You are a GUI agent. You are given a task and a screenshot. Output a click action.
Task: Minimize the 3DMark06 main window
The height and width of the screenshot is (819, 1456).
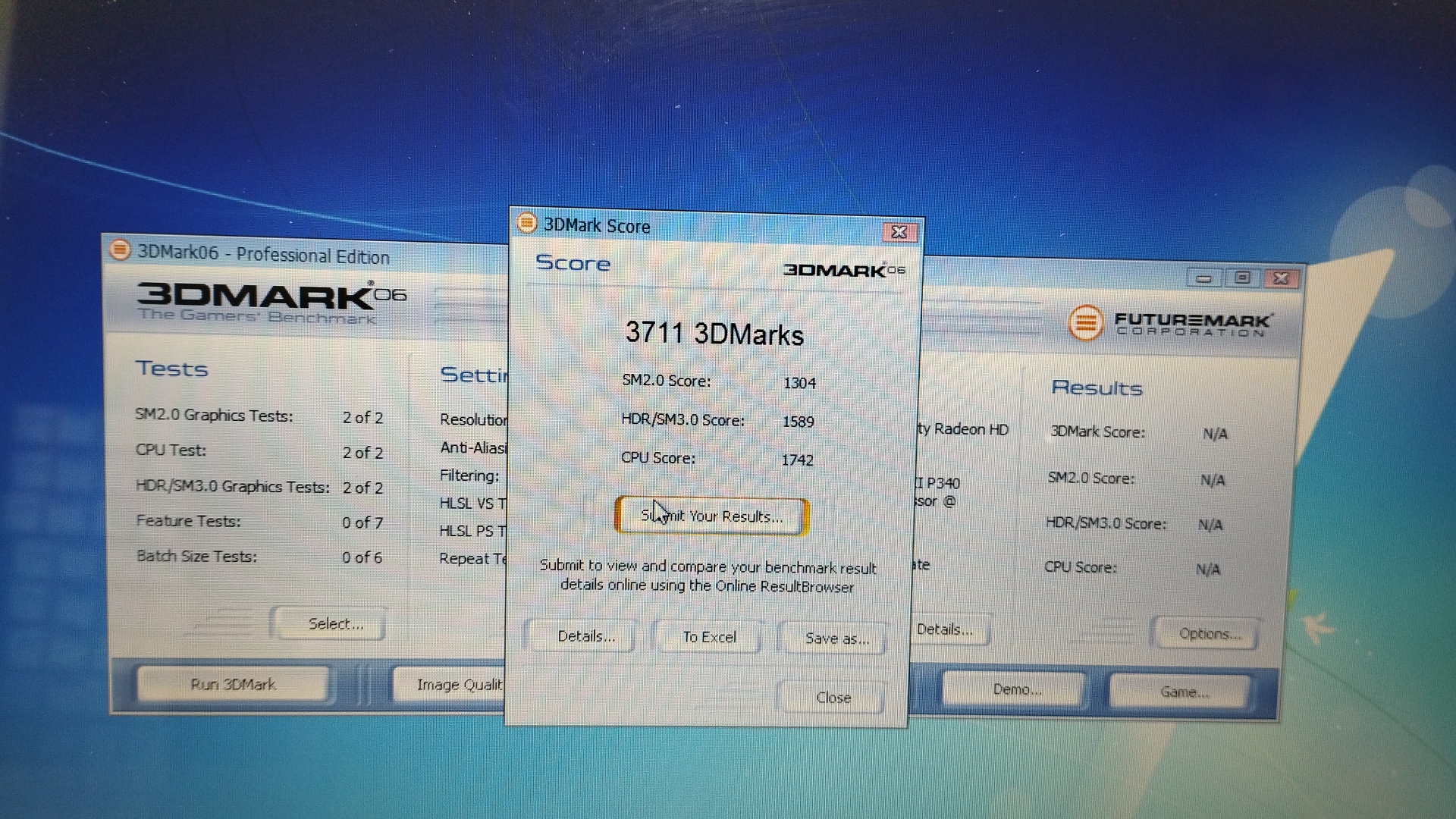[1203, 278]
